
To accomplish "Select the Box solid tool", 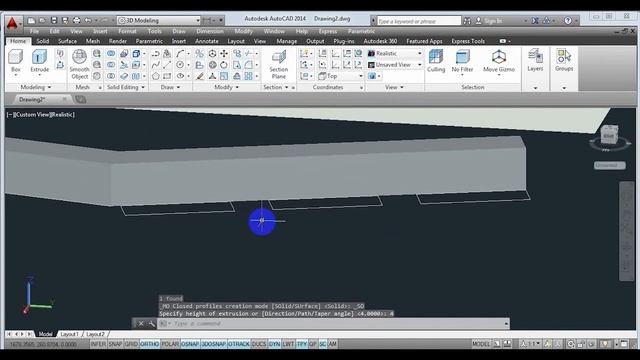I will 16,61.
